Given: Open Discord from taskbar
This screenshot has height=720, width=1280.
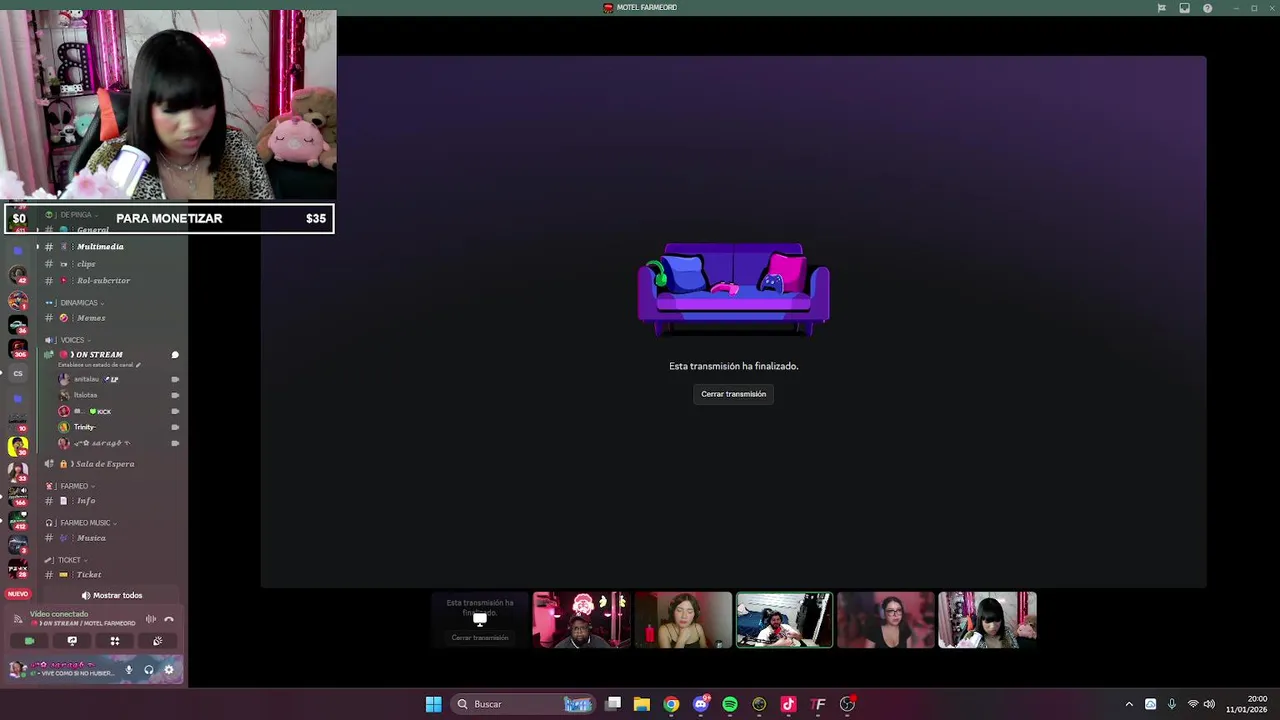Looking at the screenshot, I should coord(701,704).
